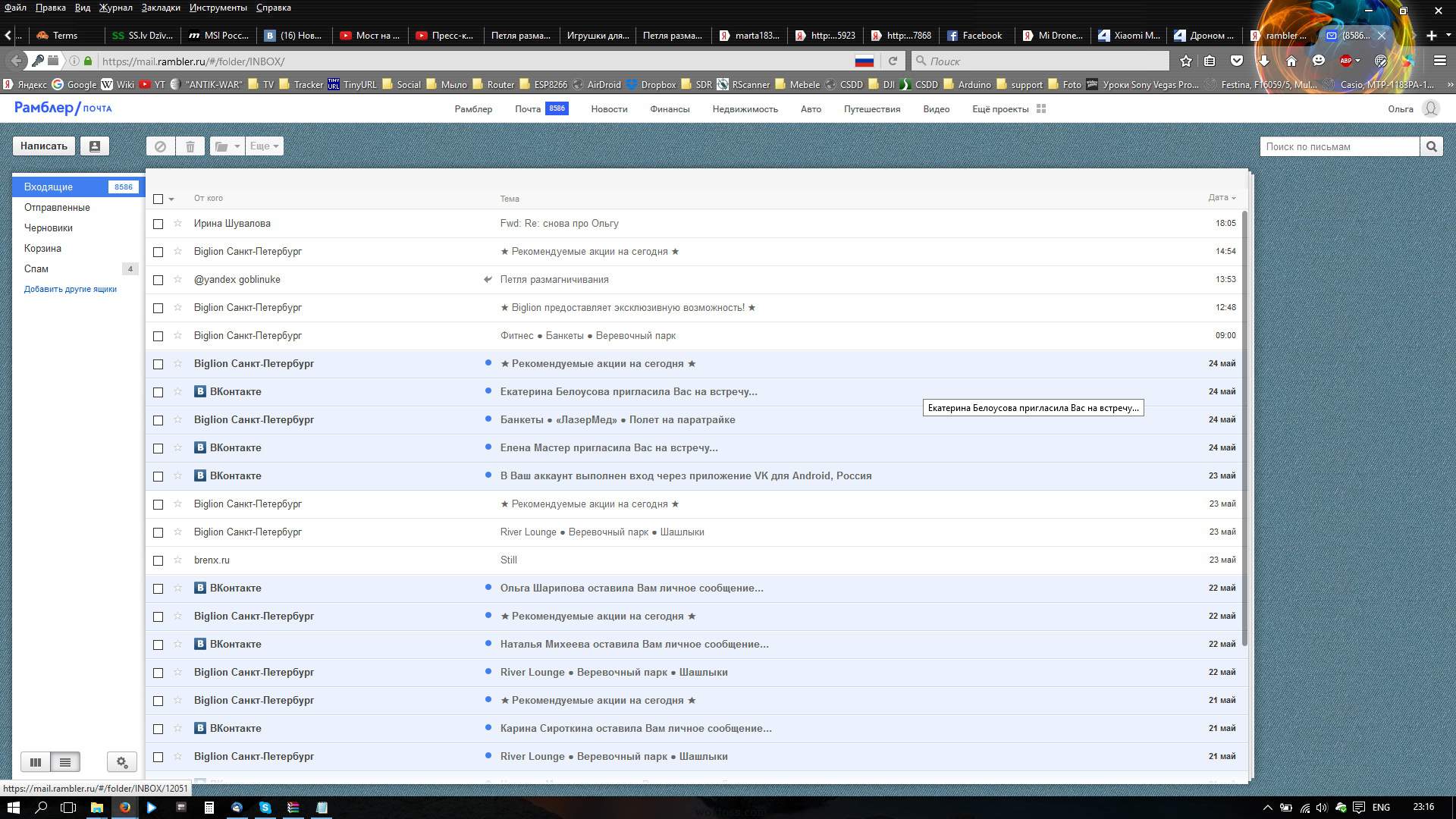Viewport: 1456px width, 819px height.
Task: Open File Explorer on the taskbar
Action: 96,808
